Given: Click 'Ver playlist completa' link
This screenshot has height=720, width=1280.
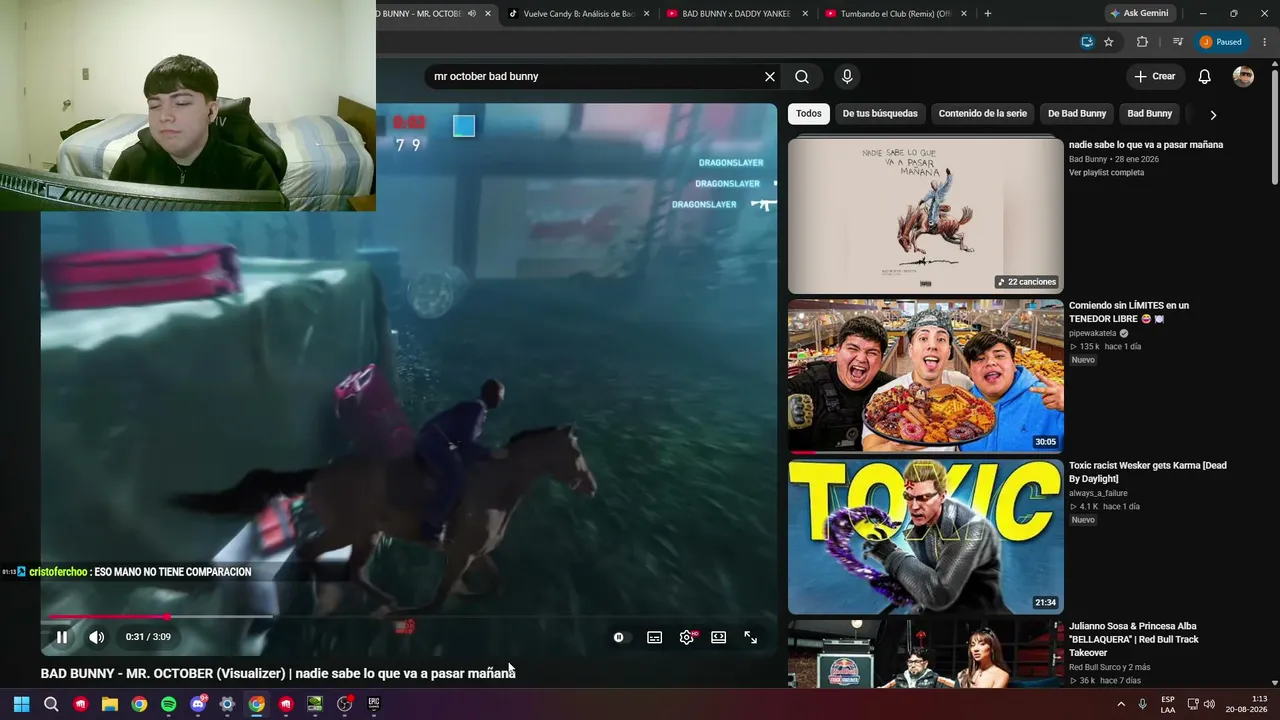Looking at the screenshot, I should click(x=1106, y=172).
